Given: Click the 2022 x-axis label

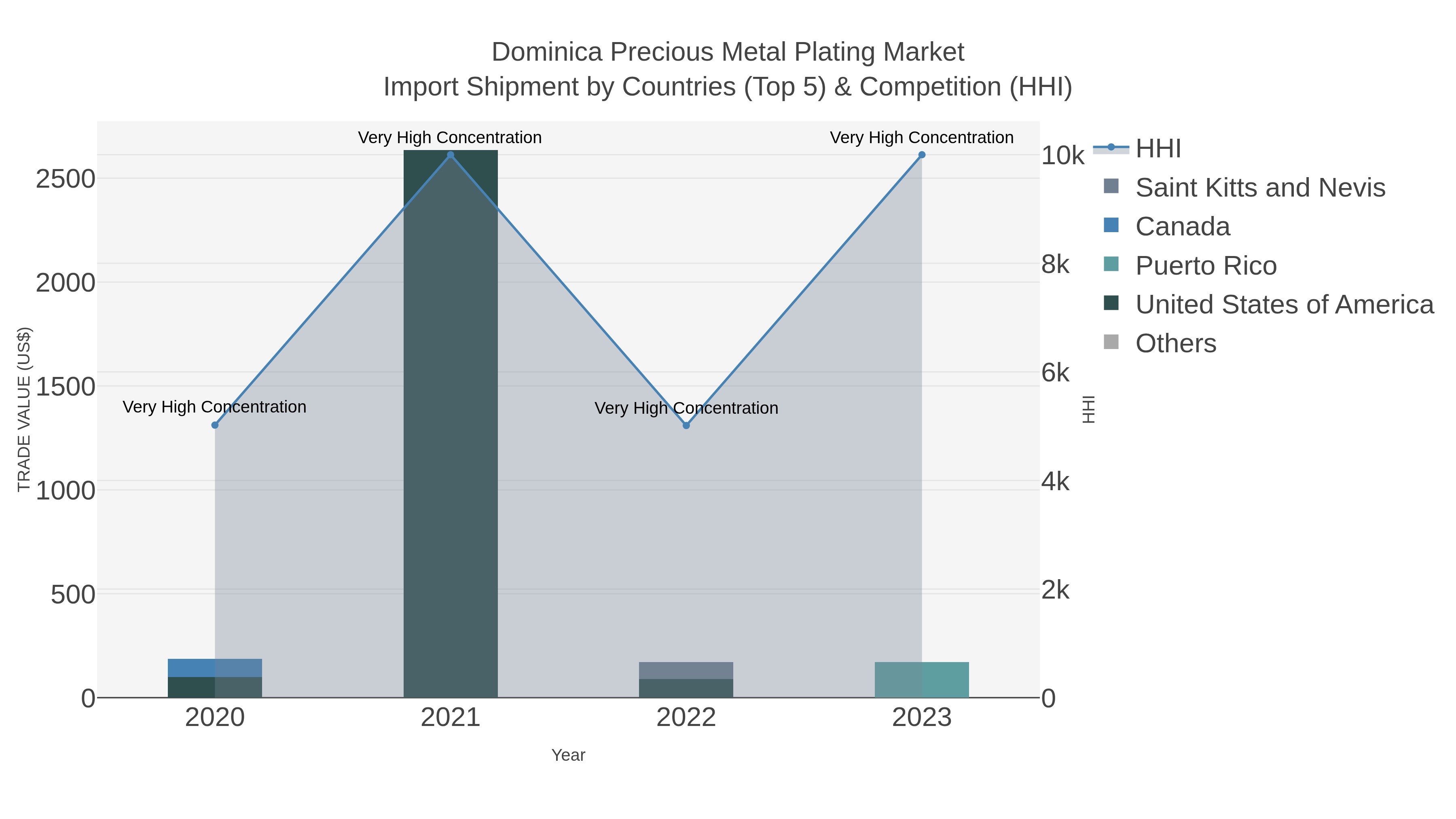Looking at the screenshot, I should 686,718.
